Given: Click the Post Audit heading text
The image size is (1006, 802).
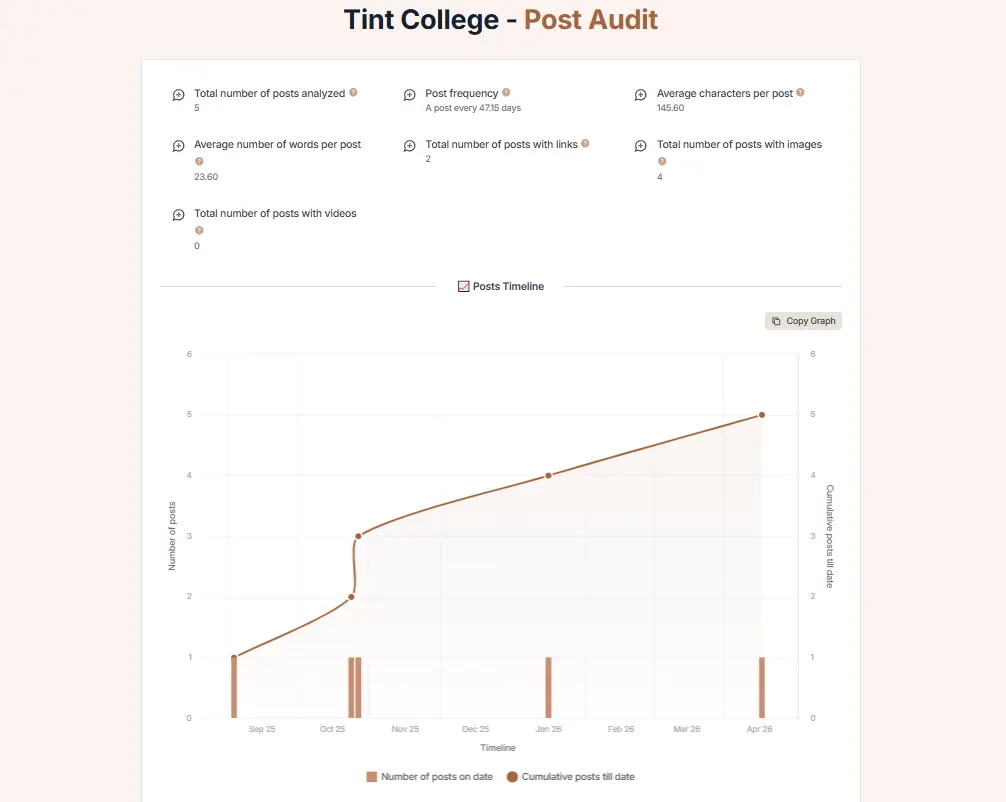Looking at the screenshot, I should 591,20.
